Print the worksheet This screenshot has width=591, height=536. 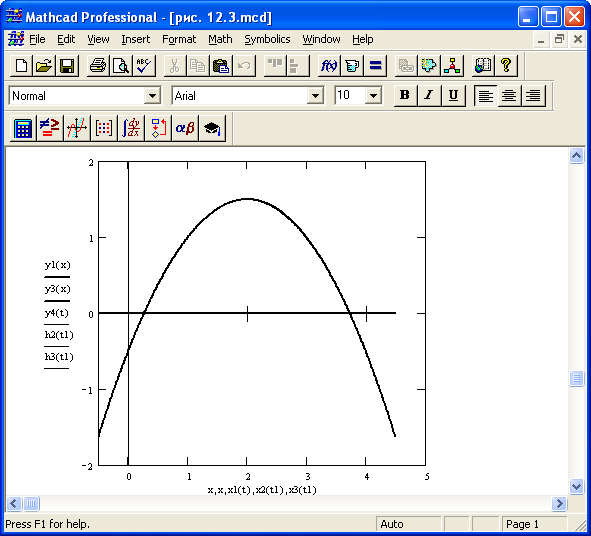point(98,66)
